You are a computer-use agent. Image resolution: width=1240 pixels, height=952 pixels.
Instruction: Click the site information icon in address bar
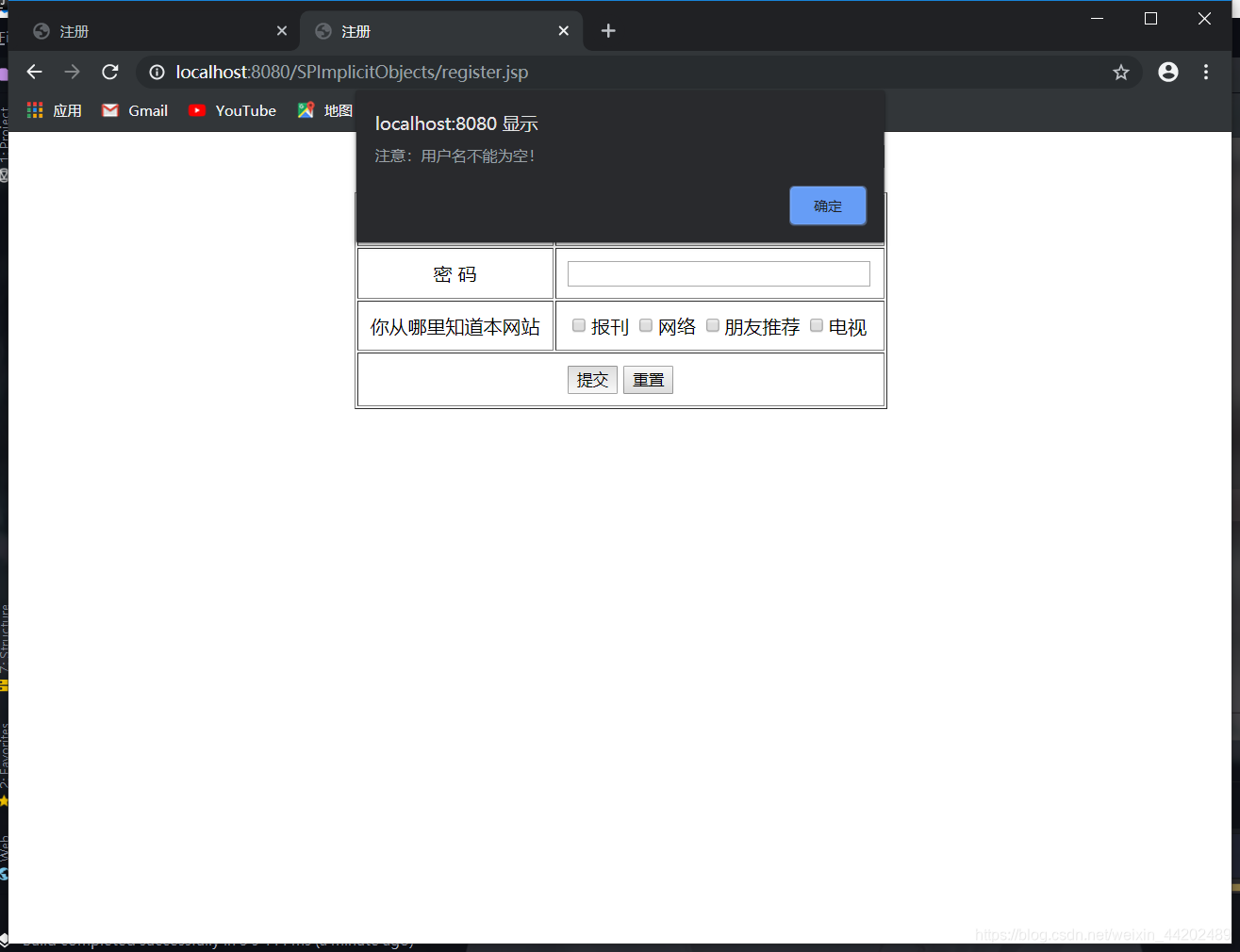coord(157,72)
